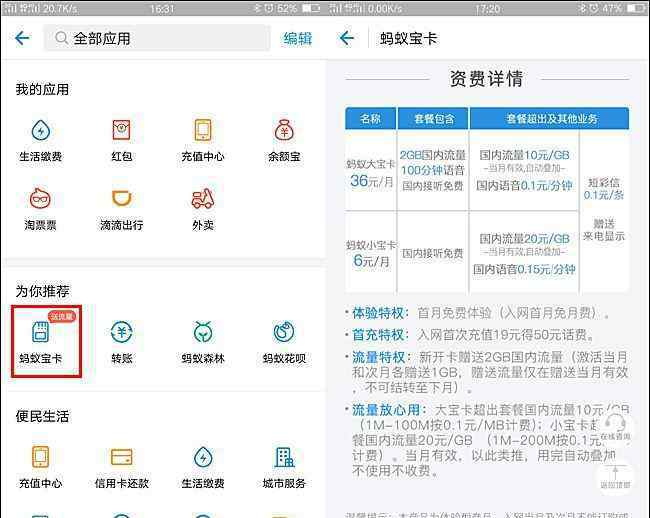The image size is (650, 518).
Task: Click 国内流量10元/GB text
Action: pos(524,155)
